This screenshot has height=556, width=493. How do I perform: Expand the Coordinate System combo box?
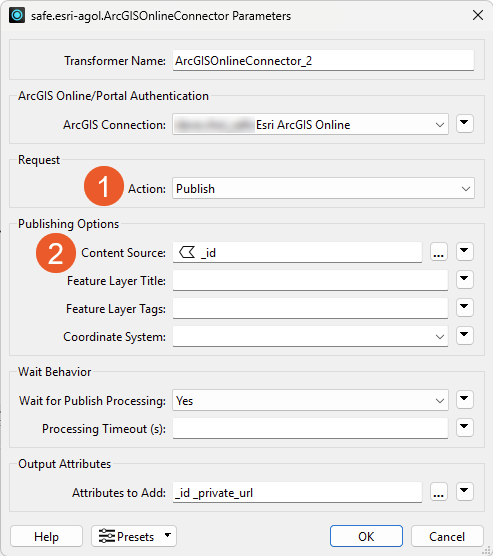[x=310, y=336]
